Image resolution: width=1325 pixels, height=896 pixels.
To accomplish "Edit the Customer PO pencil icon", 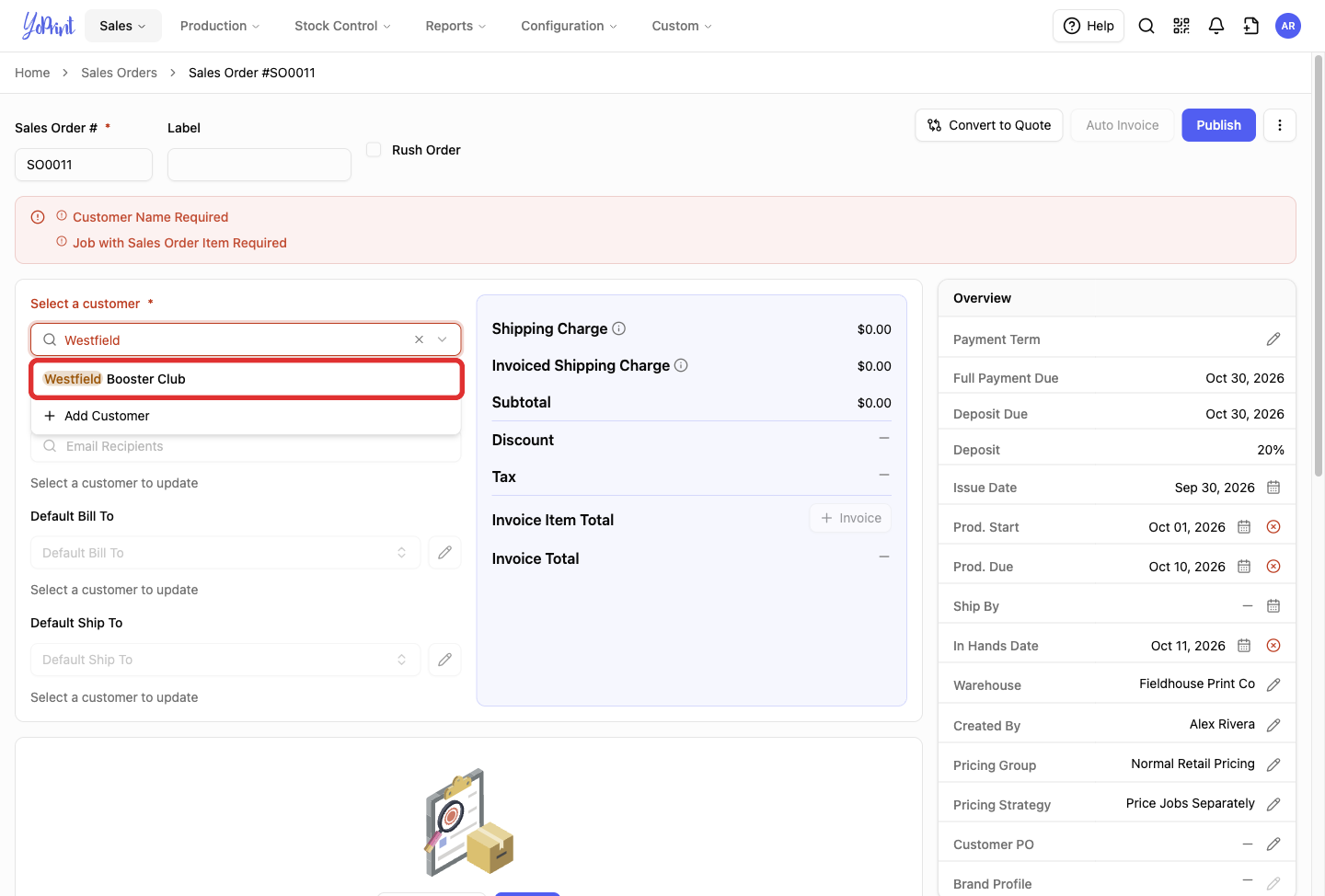I will coord(1273,844).
